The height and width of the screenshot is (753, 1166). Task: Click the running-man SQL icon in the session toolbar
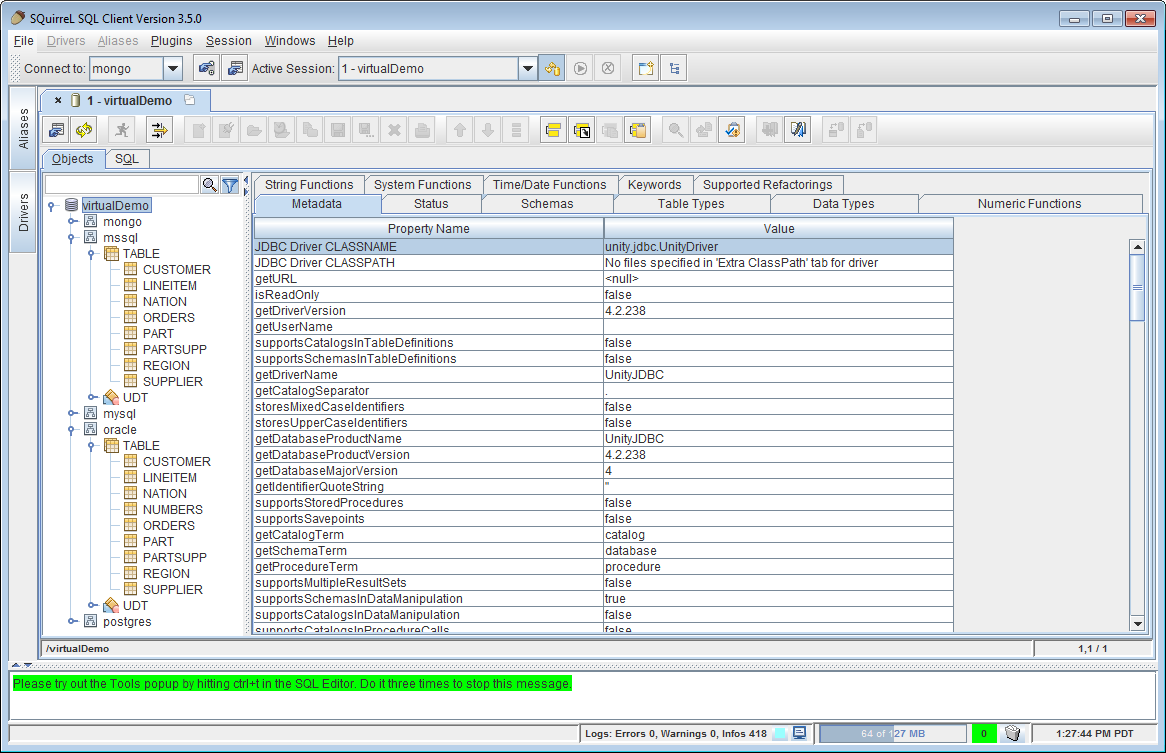tap(121, 130)
